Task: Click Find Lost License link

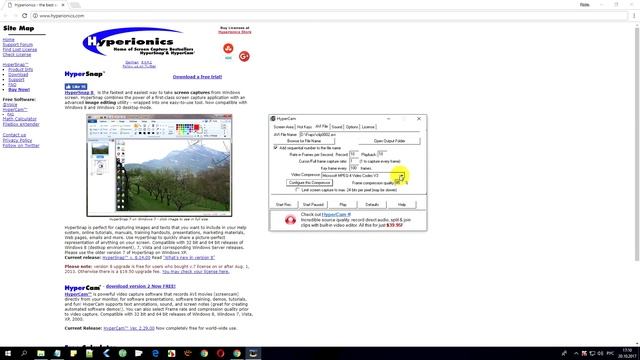Action: 20,49
